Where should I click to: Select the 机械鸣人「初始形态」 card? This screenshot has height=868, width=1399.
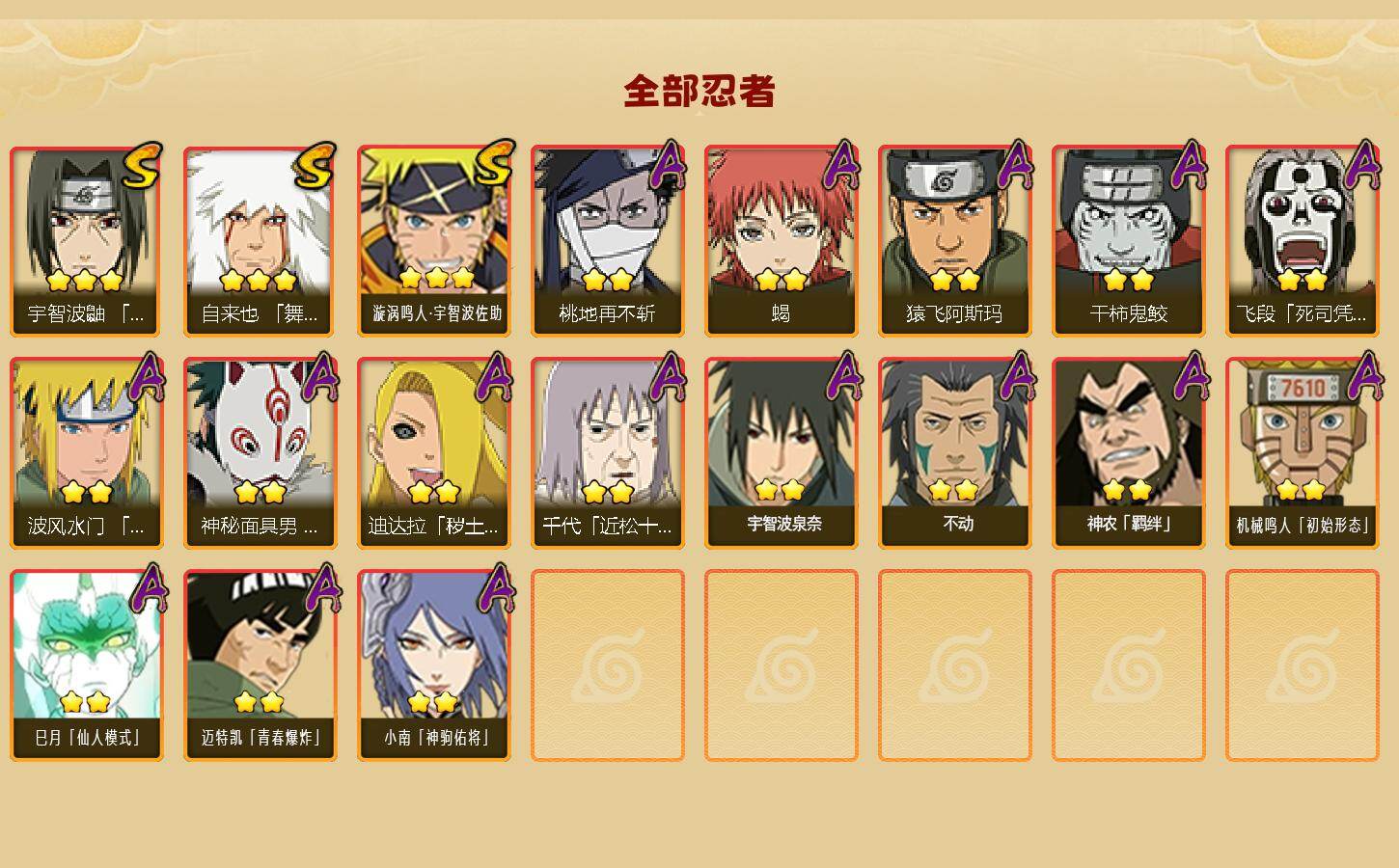(1303, 453)
